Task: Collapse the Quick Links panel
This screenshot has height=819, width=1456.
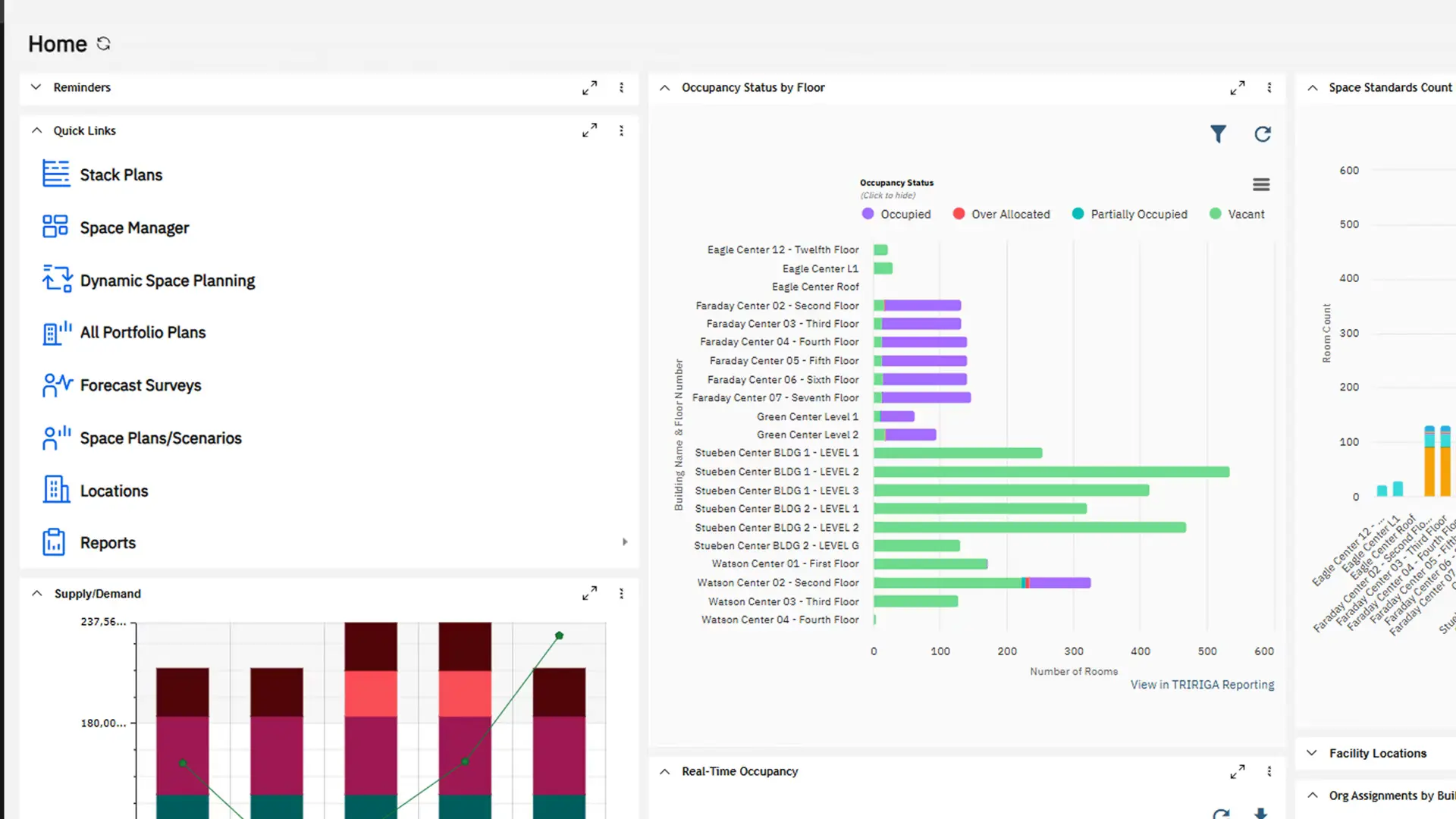Action: coord(36,130)
